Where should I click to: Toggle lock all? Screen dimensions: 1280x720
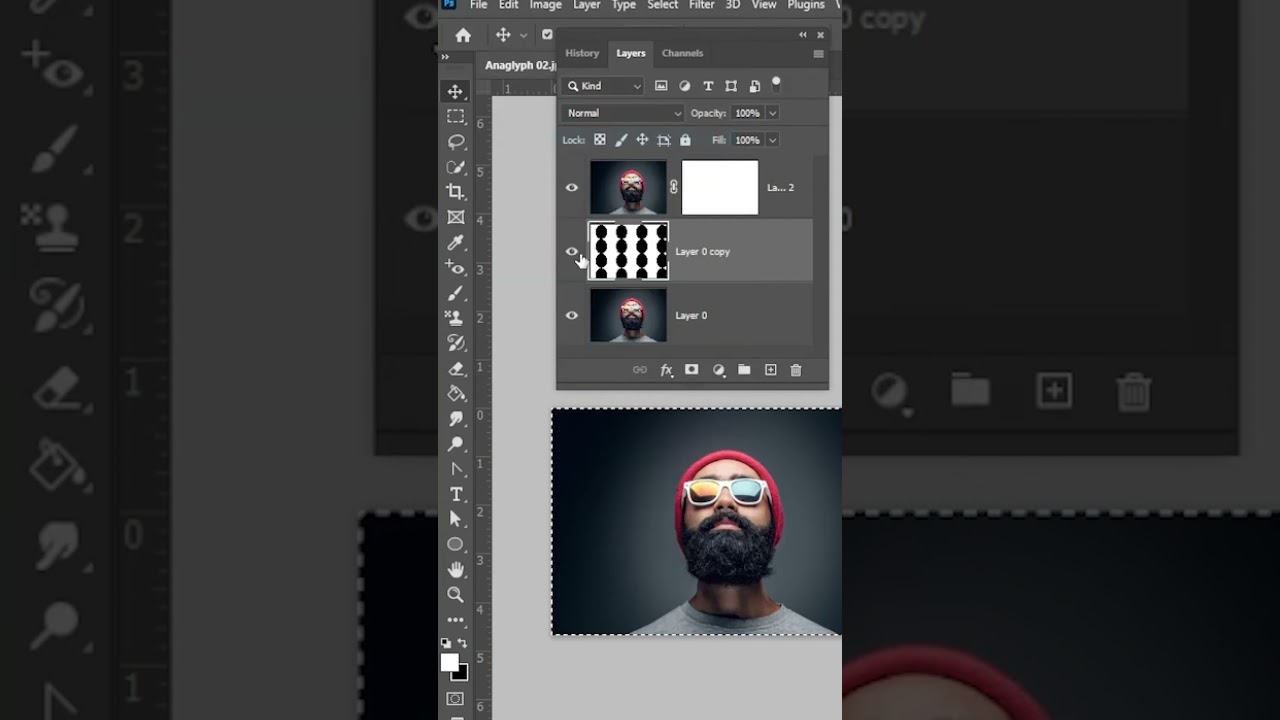click(x=685, y=140)
